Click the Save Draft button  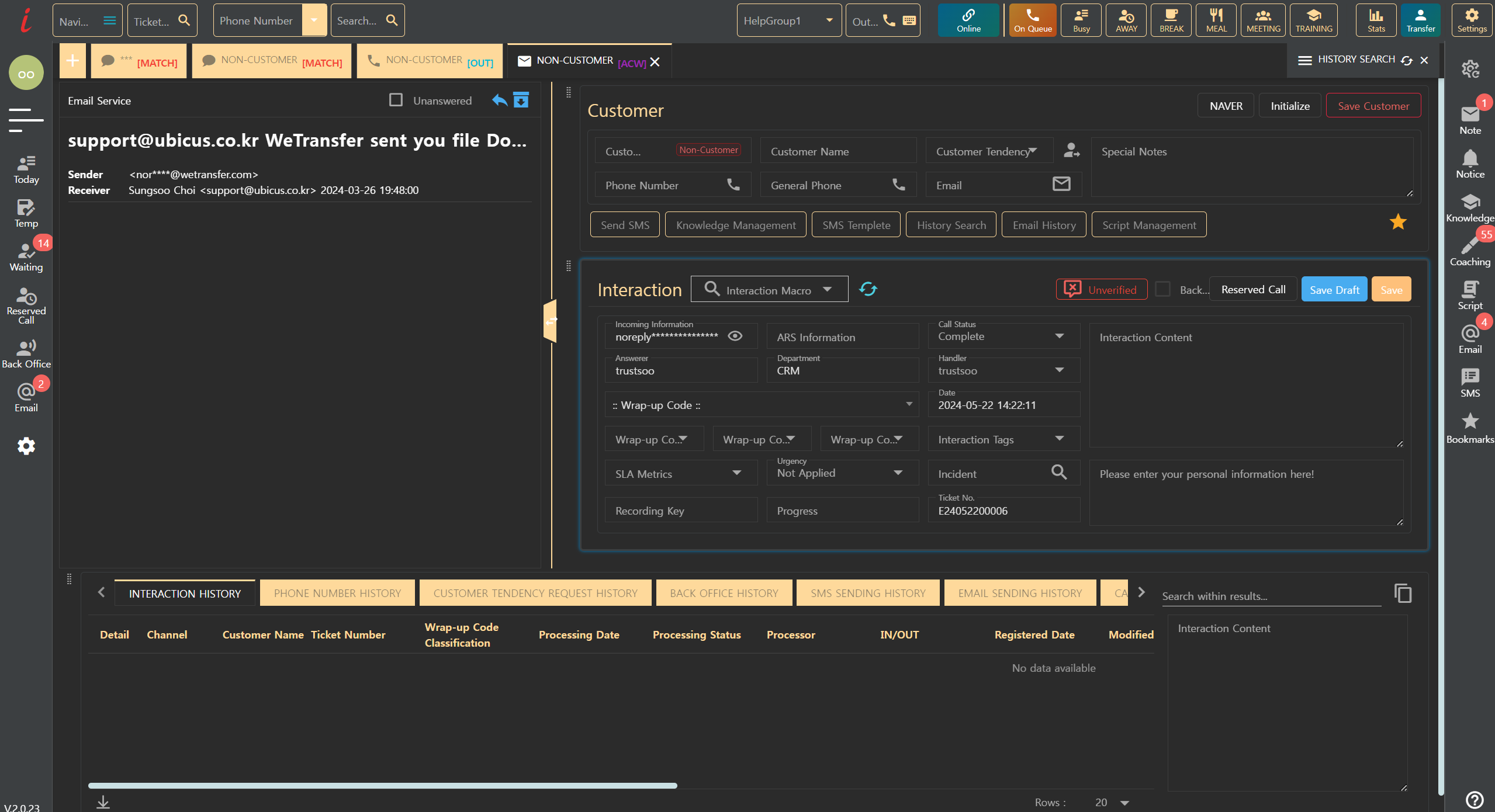coord(1334,289)
